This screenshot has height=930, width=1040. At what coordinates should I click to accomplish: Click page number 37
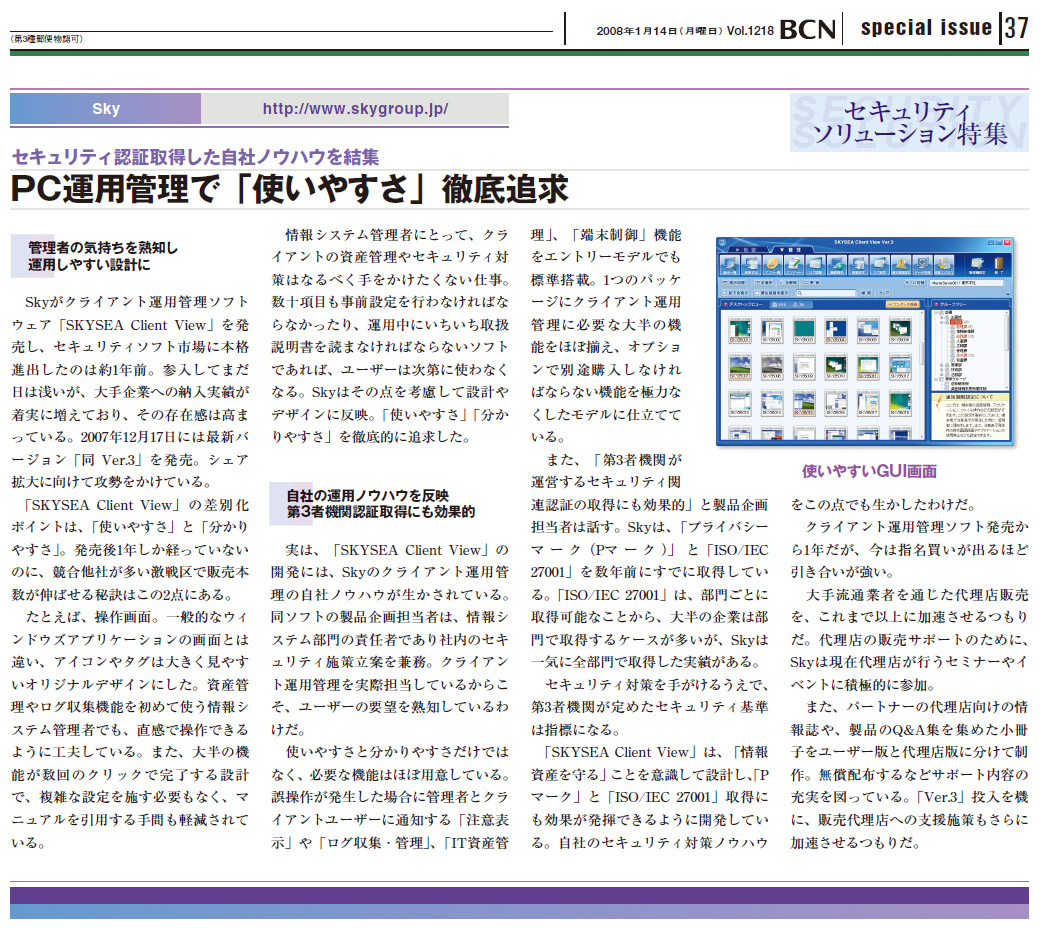click(x=1016, y=29)
